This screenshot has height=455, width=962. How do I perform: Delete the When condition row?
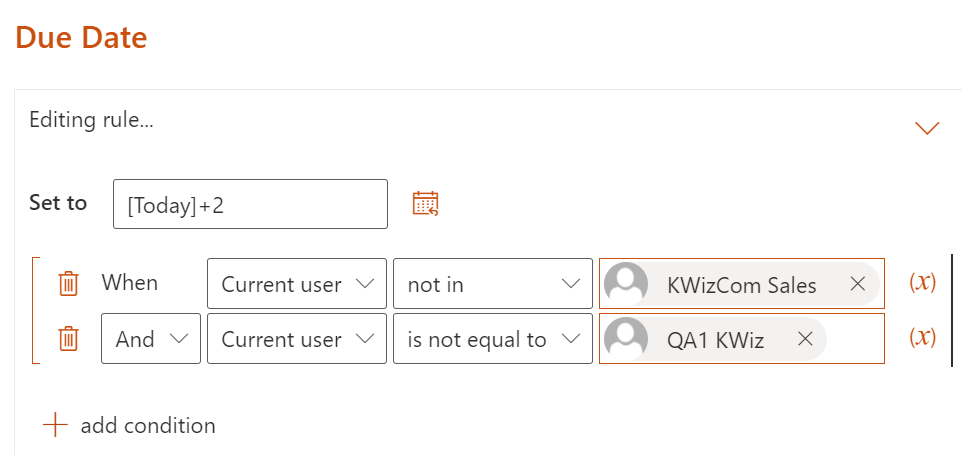click(x=68, y=284)
